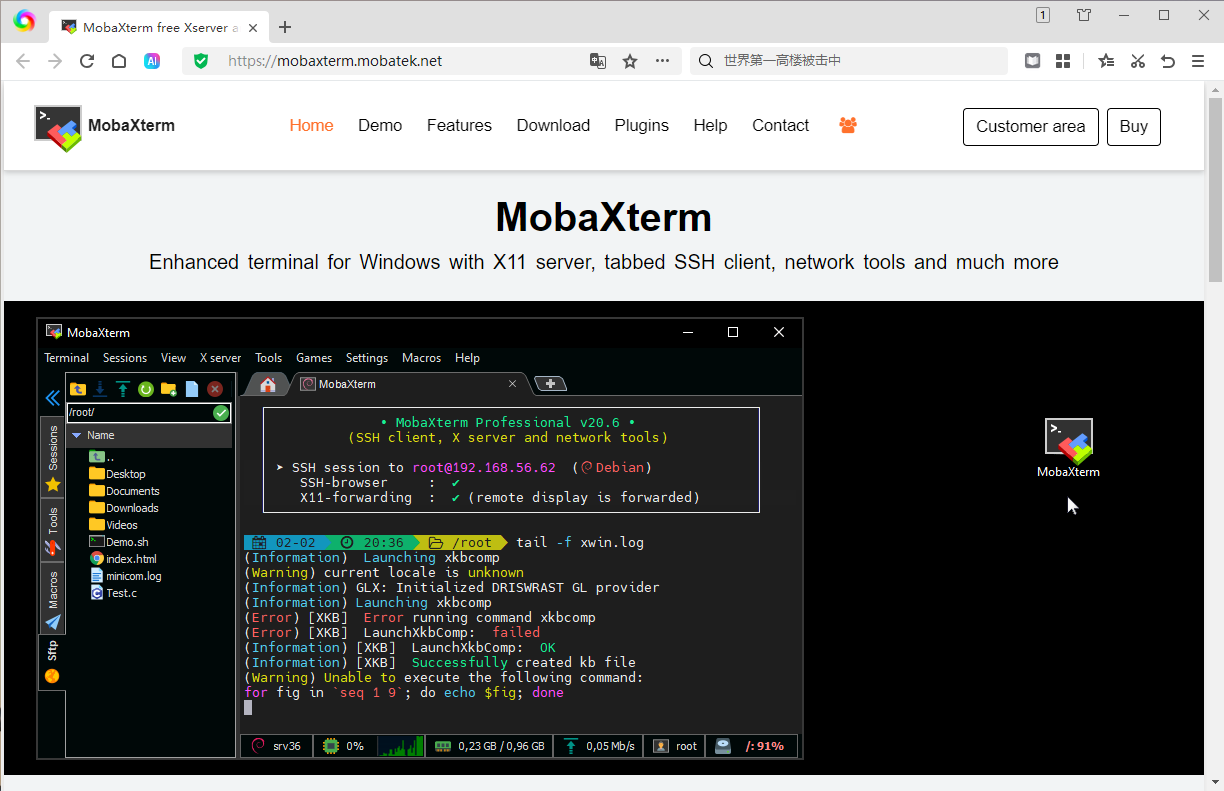
Task: Click the CPU 0% status item
Action: click(x=345, y=746)
